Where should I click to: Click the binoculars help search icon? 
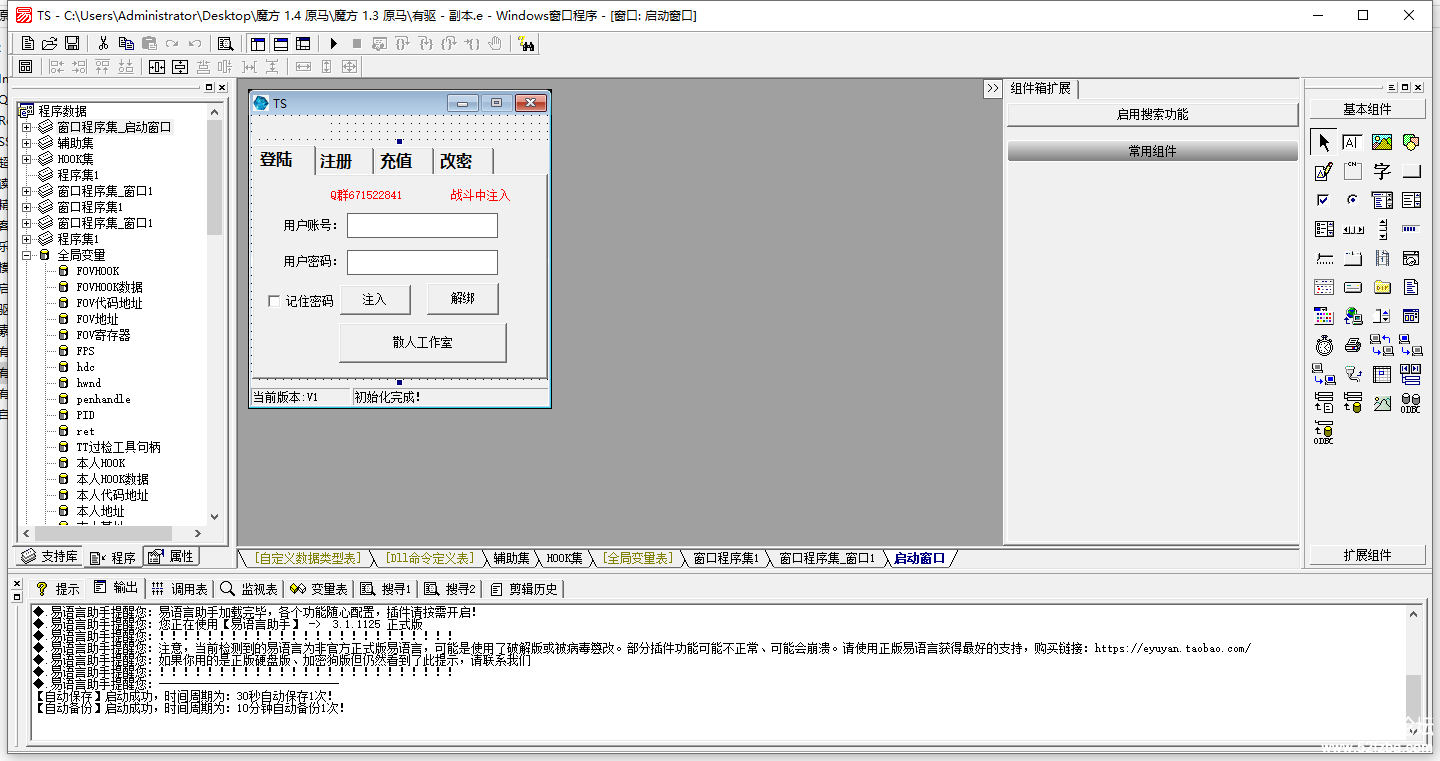pos(527,43)
